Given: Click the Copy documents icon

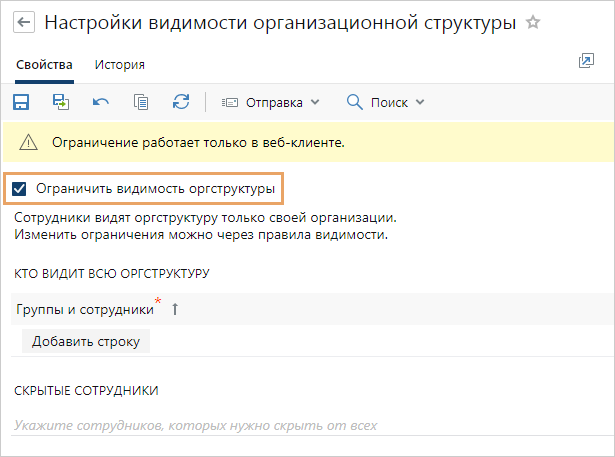Looking at the screenshot, I should (141, 101).
